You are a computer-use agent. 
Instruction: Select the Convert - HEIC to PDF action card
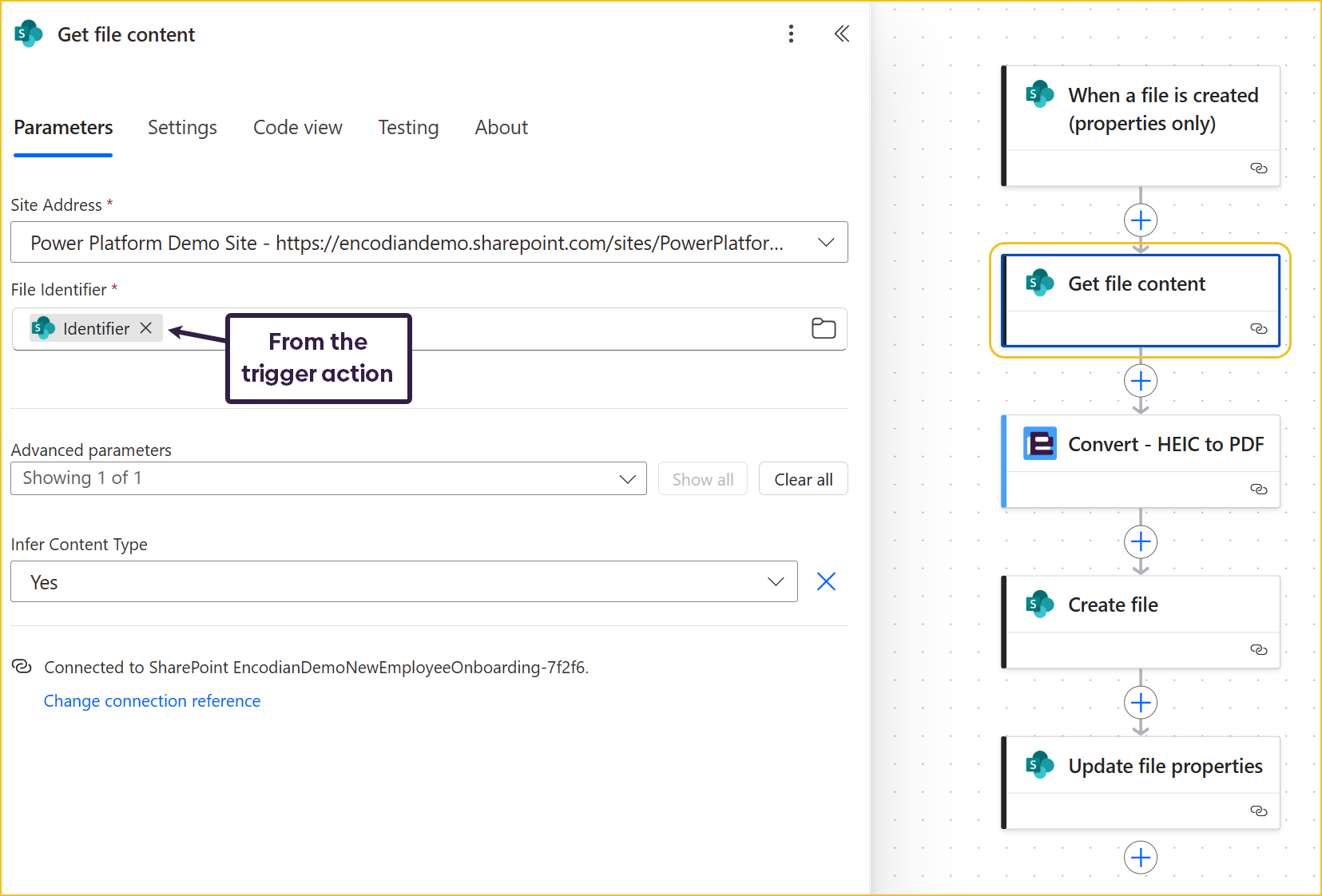pos(1165,445)
